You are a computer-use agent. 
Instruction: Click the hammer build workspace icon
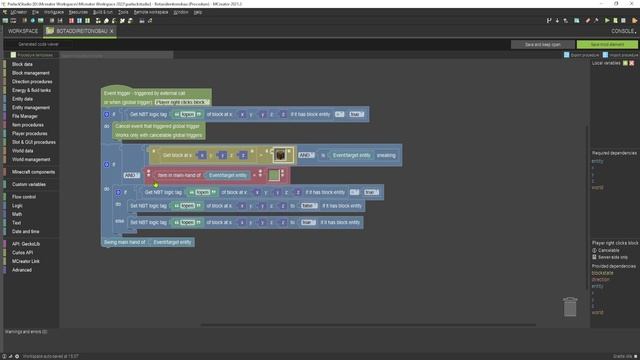(596, 20)
